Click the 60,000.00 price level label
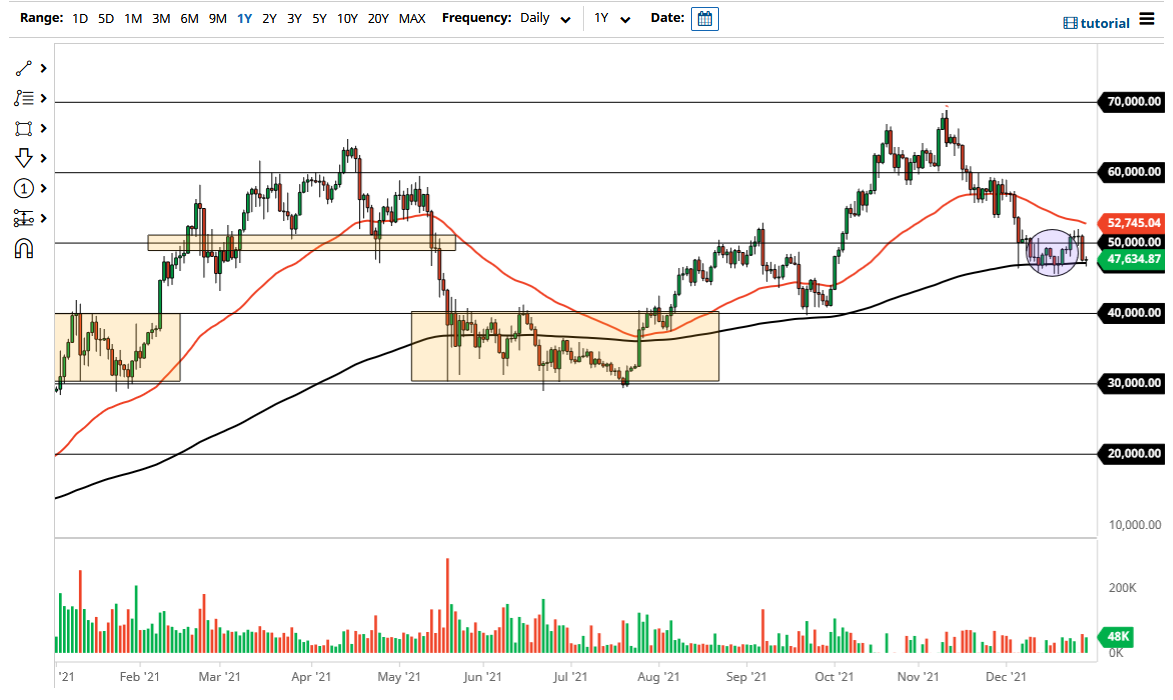Screen dimensions: 1173x700 (1132, 172)
